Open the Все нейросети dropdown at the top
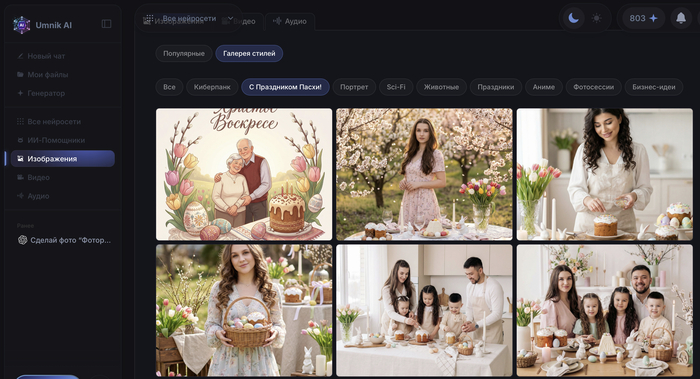 189,18
